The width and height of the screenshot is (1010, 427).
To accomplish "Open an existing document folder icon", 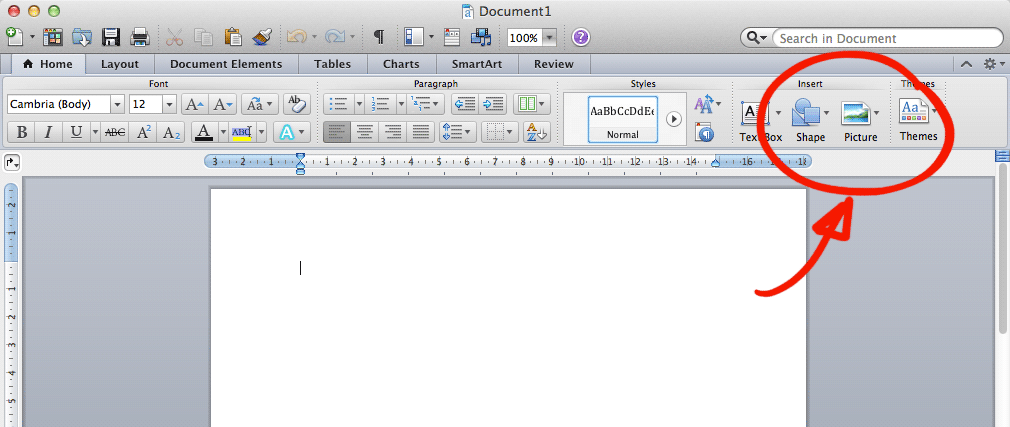I will (82, 37).
